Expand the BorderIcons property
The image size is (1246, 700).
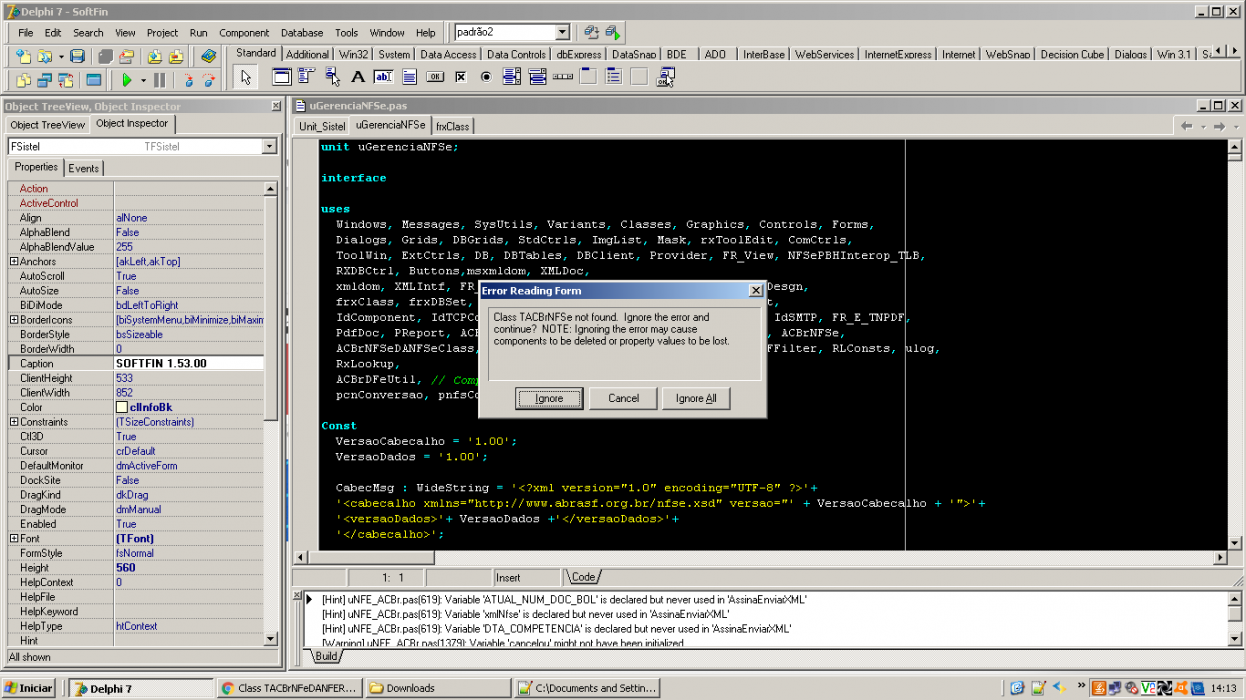point(14,320)
